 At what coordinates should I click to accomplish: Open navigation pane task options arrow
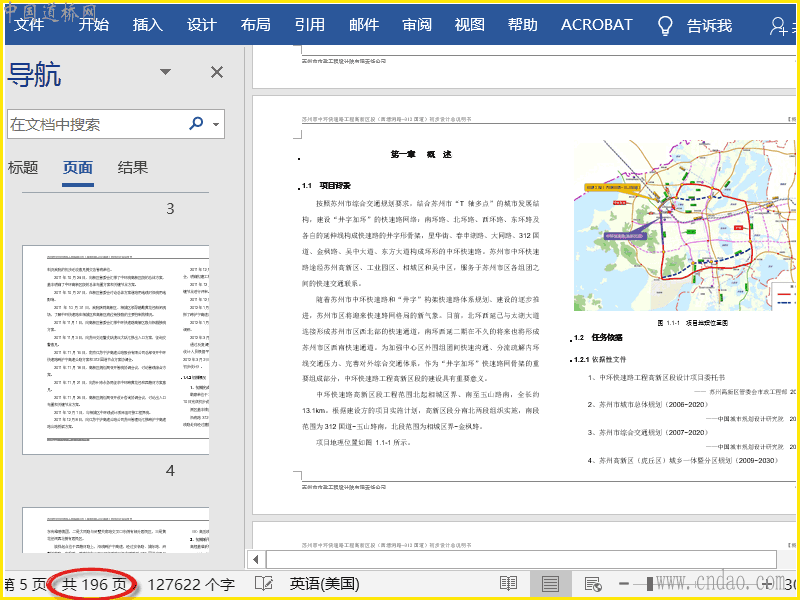166,72
